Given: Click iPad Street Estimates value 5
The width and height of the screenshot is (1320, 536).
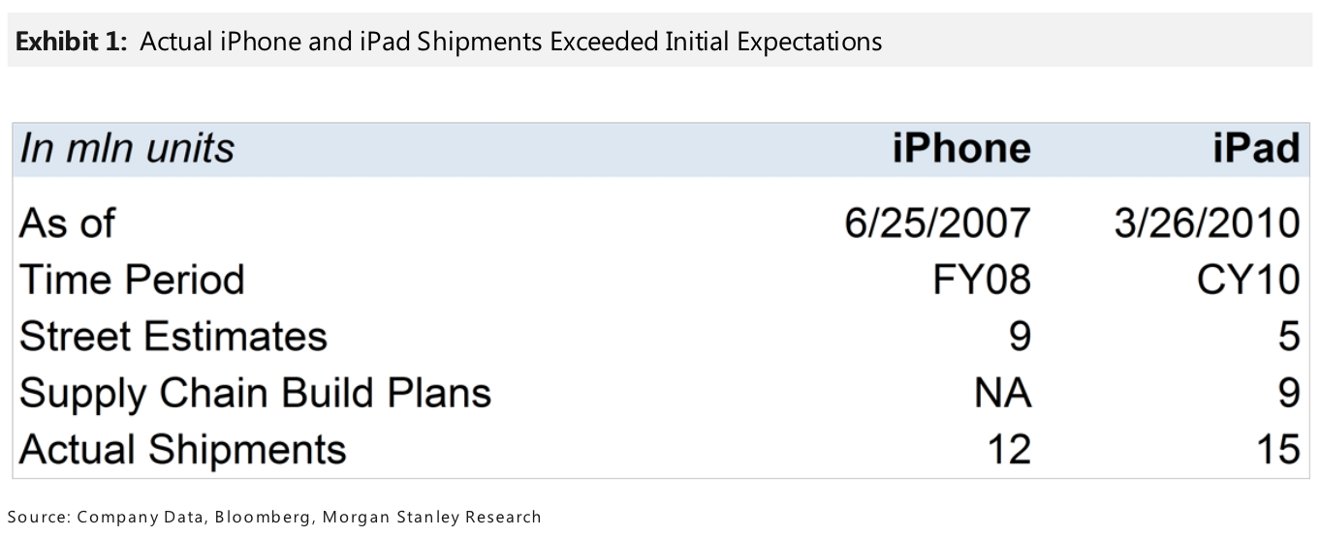Looking at the screenshot, I should click(1289, 337).
